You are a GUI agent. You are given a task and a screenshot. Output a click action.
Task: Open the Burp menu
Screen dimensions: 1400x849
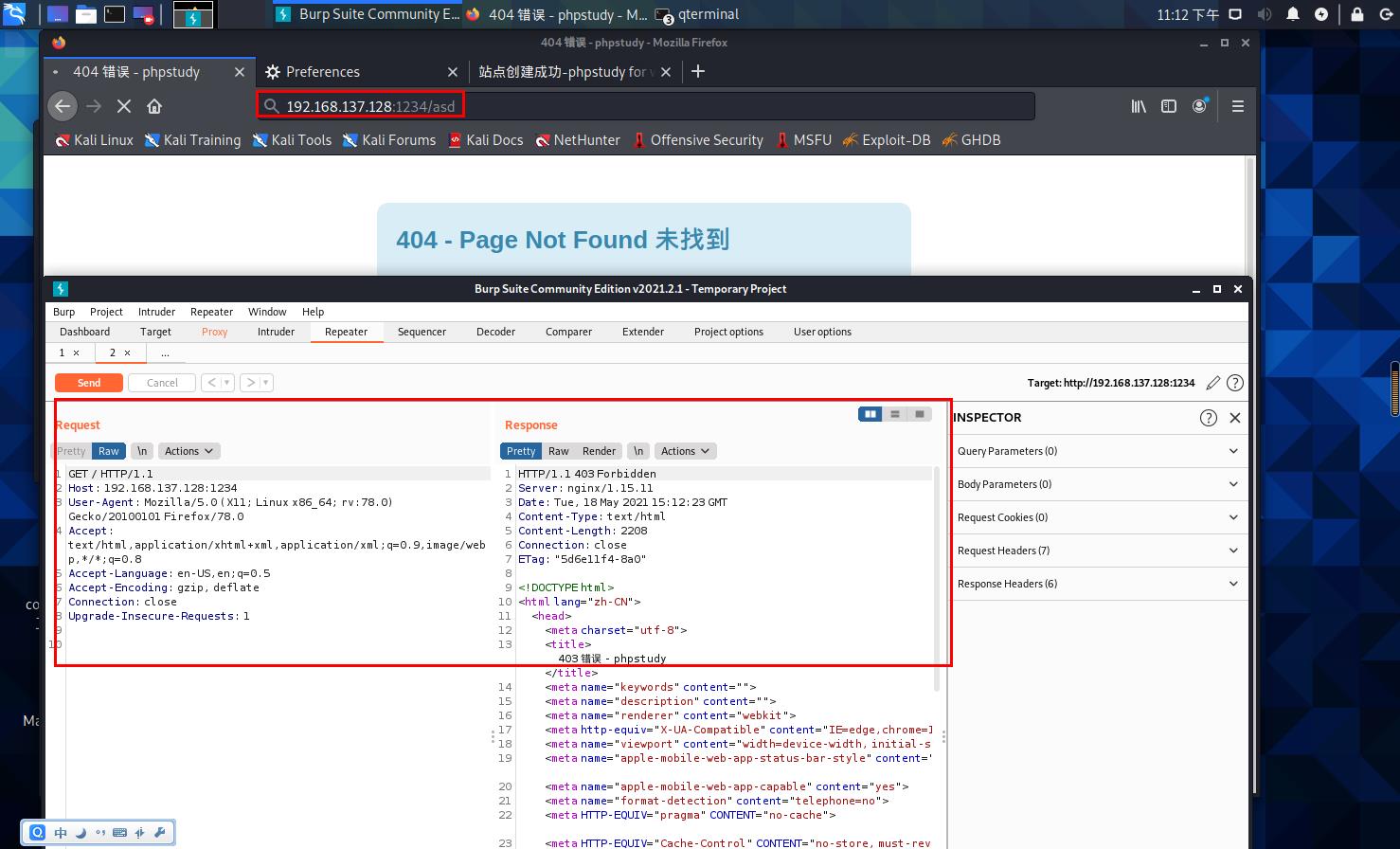tap(63, 312)
